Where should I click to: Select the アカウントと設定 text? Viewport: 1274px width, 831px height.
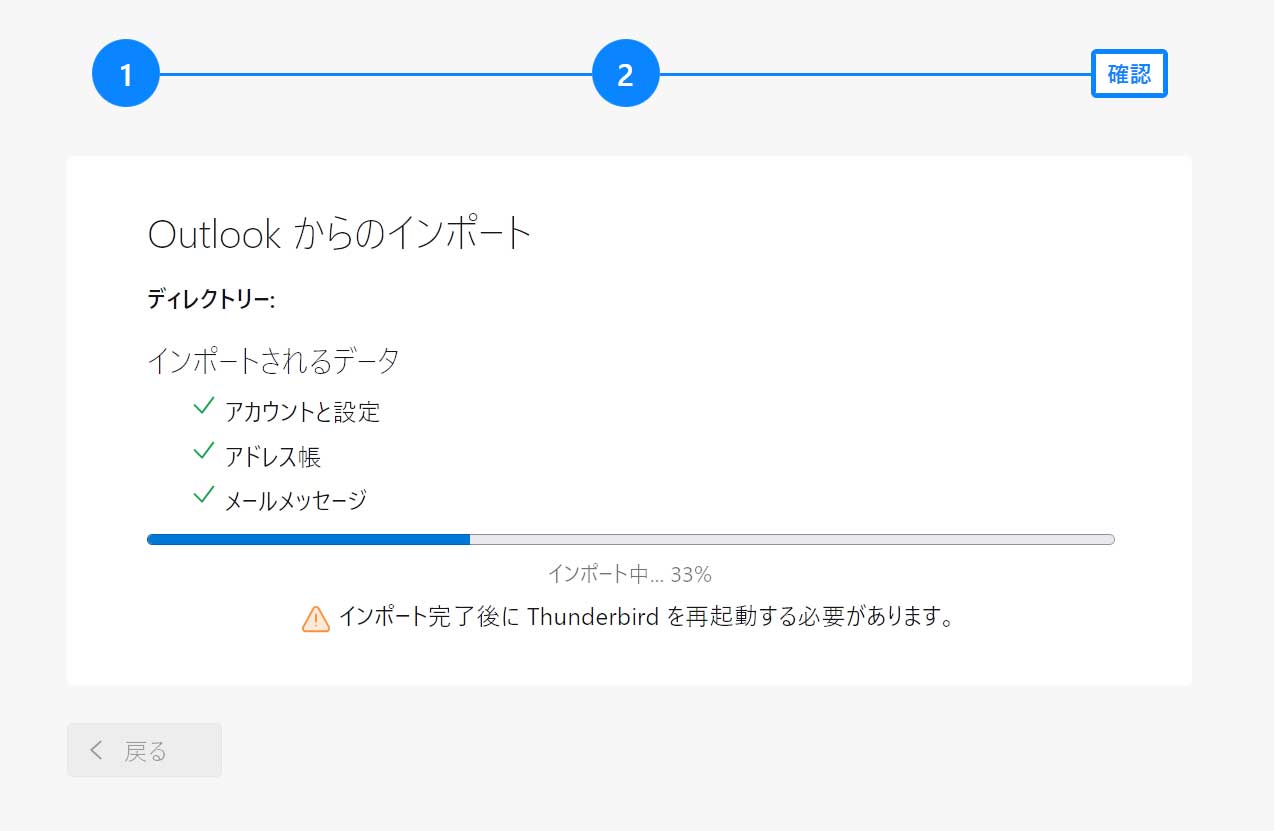(x=302, y=412)
